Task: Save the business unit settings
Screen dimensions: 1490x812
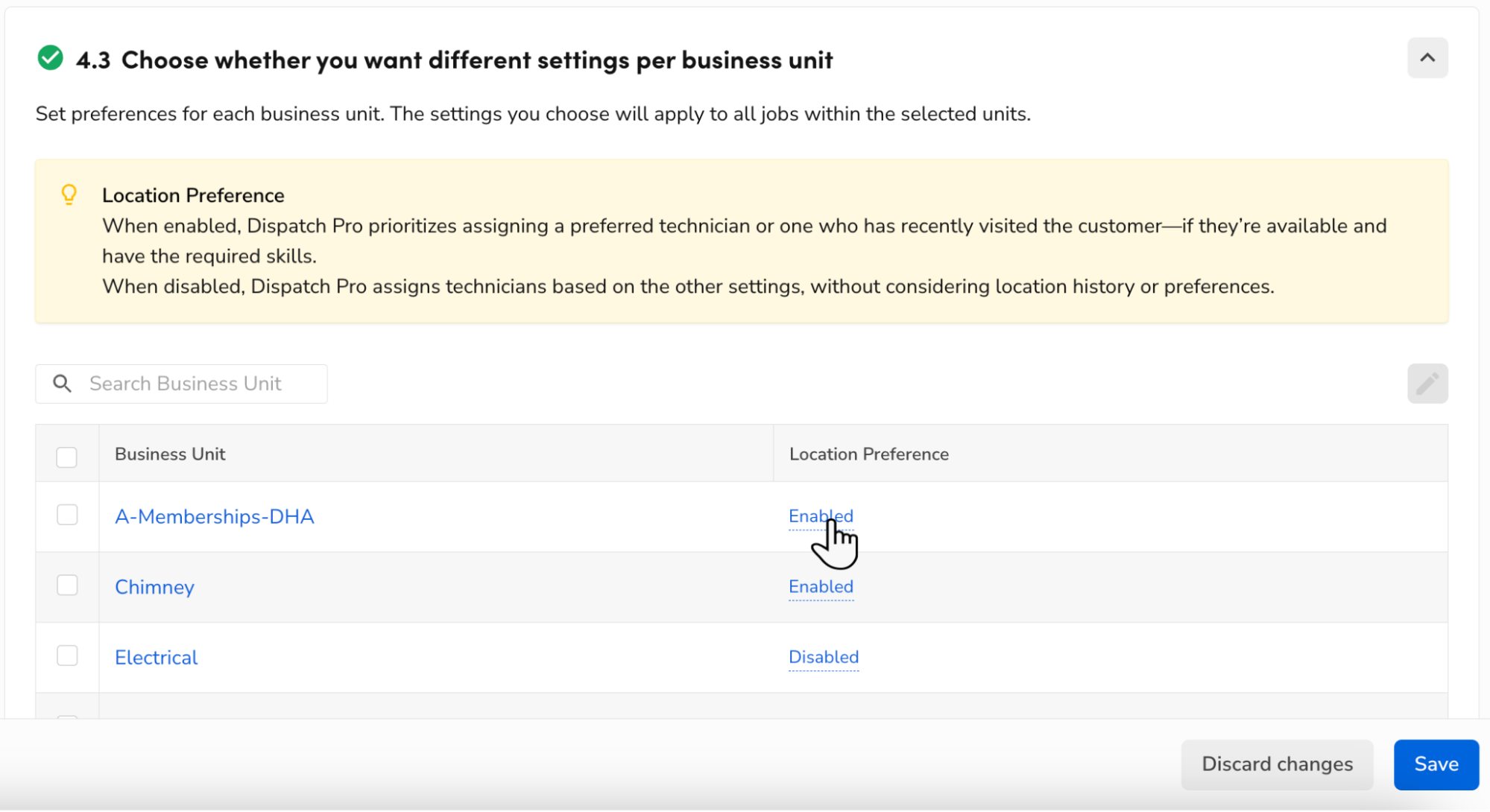Action: pos(1436,764)
